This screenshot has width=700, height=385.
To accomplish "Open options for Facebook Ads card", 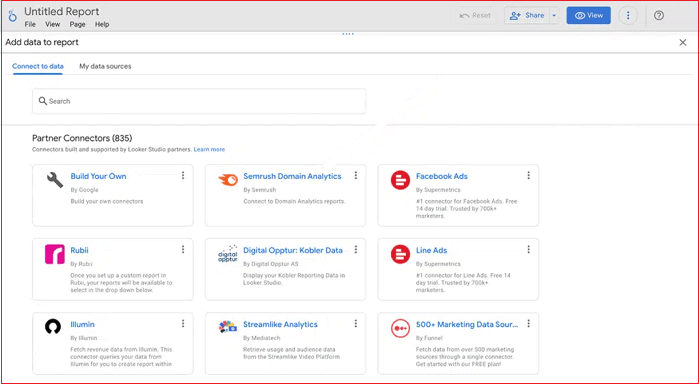I will [529, 176].
